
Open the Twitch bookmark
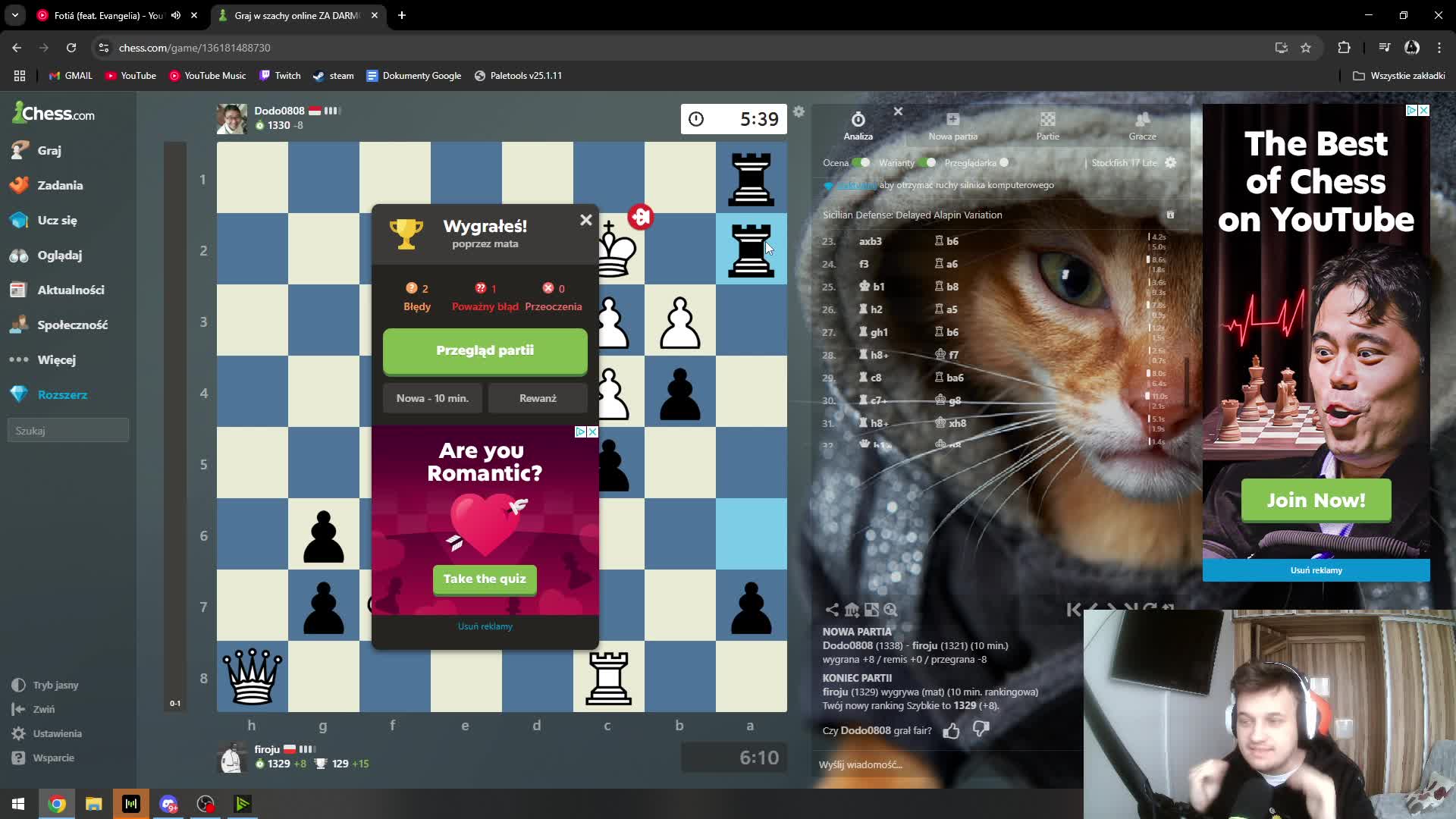coord(280,76)
